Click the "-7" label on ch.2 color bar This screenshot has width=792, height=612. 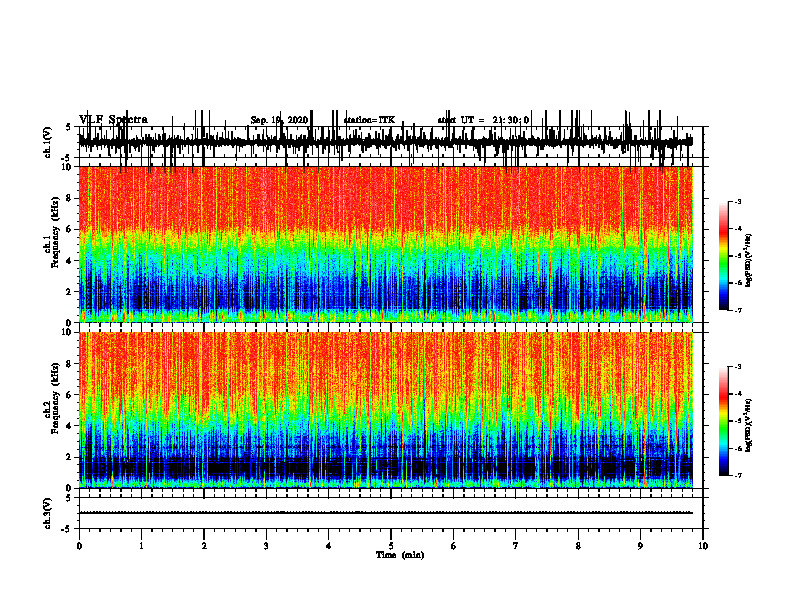point(737,475)
